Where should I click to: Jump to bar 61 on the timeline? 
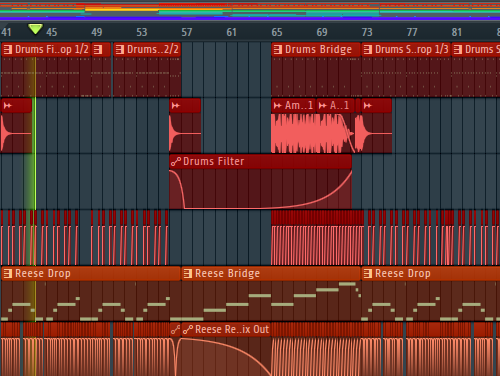(x=231, y=32)
